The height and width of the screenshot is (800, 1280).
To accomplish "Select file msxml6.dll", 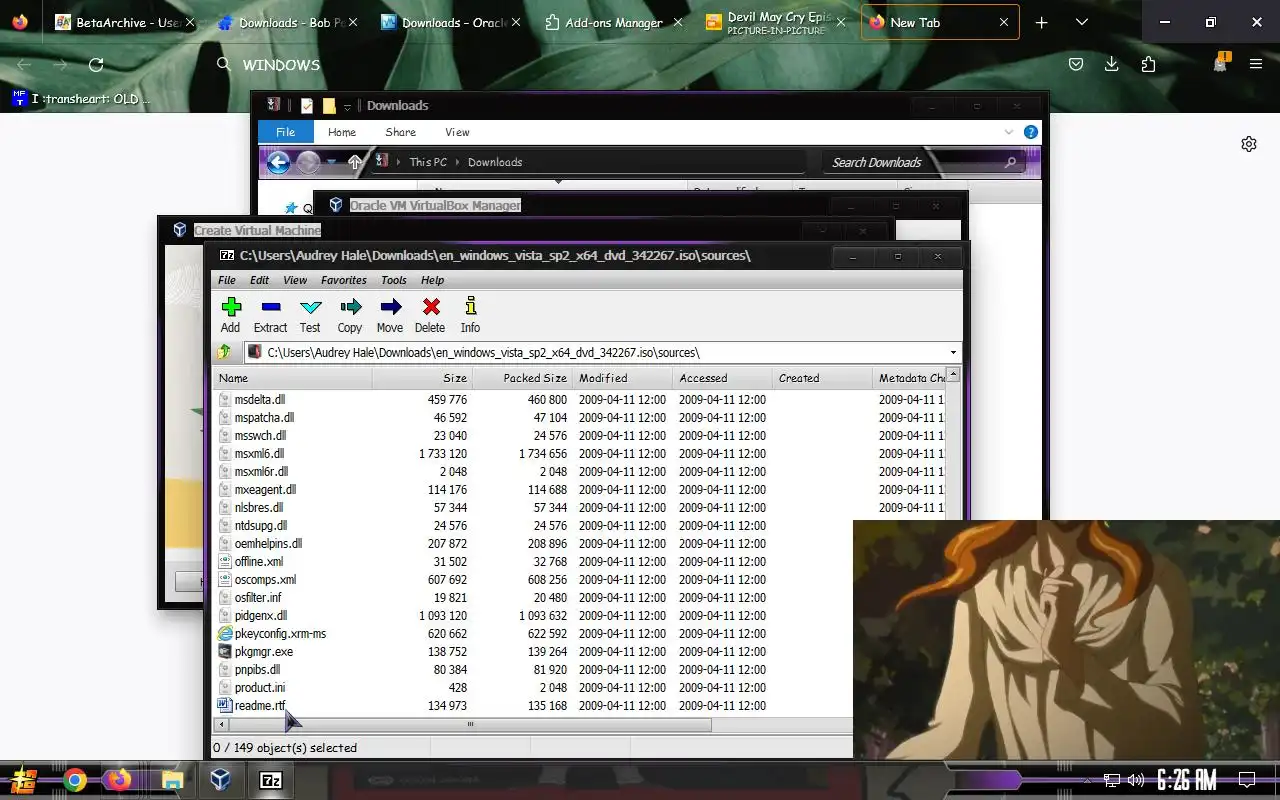I will pos(259,453).
